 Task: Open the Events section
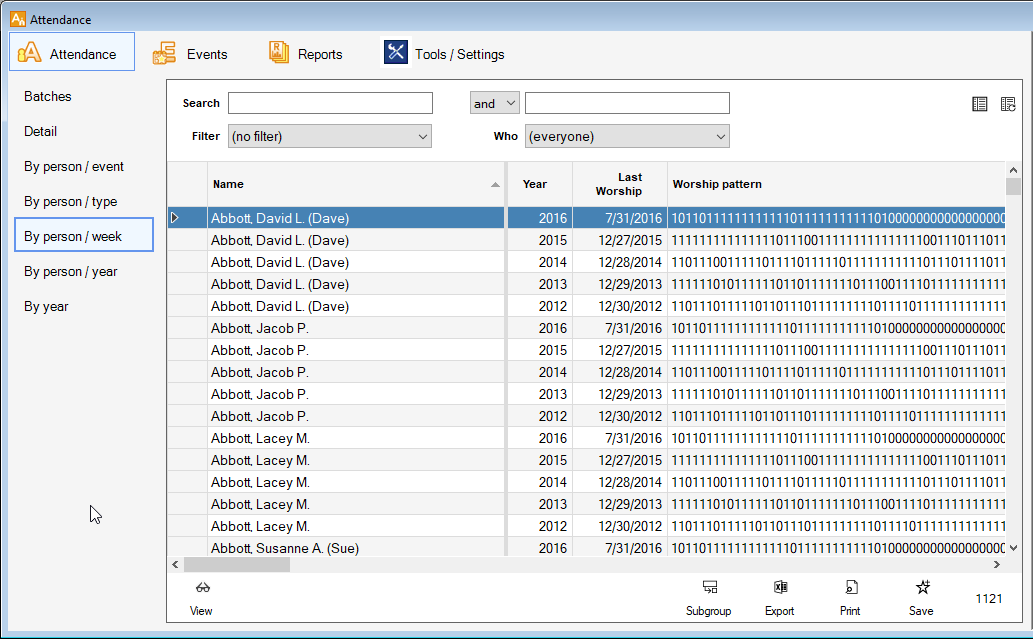click(x=190, y=54)
